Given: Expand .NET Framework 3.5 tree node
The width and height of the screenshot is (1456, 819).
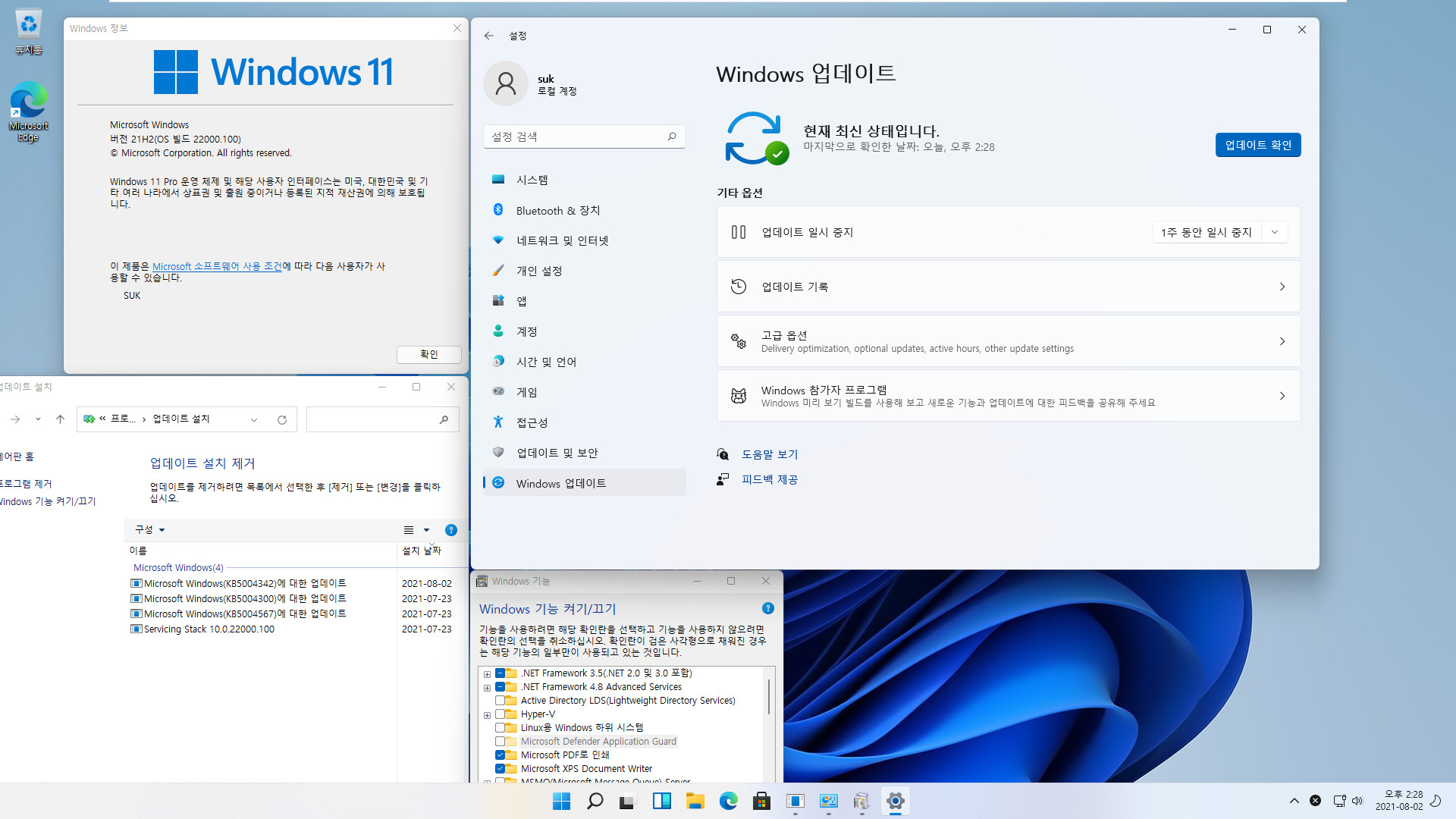Looking at the screenshot, I should point(487,673).
